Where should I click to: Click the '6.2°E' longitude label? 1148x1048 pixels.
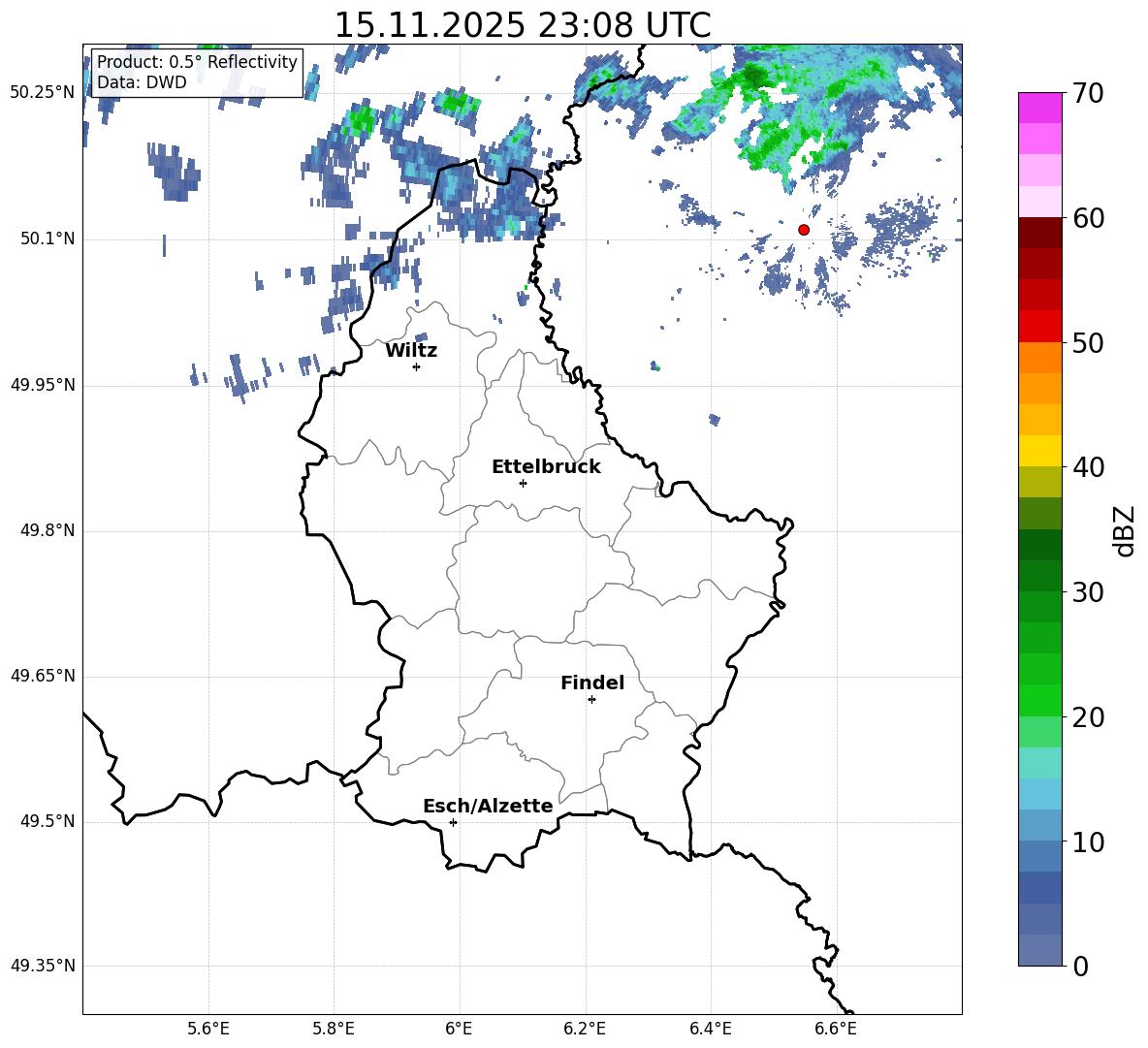pos(585,1029)
